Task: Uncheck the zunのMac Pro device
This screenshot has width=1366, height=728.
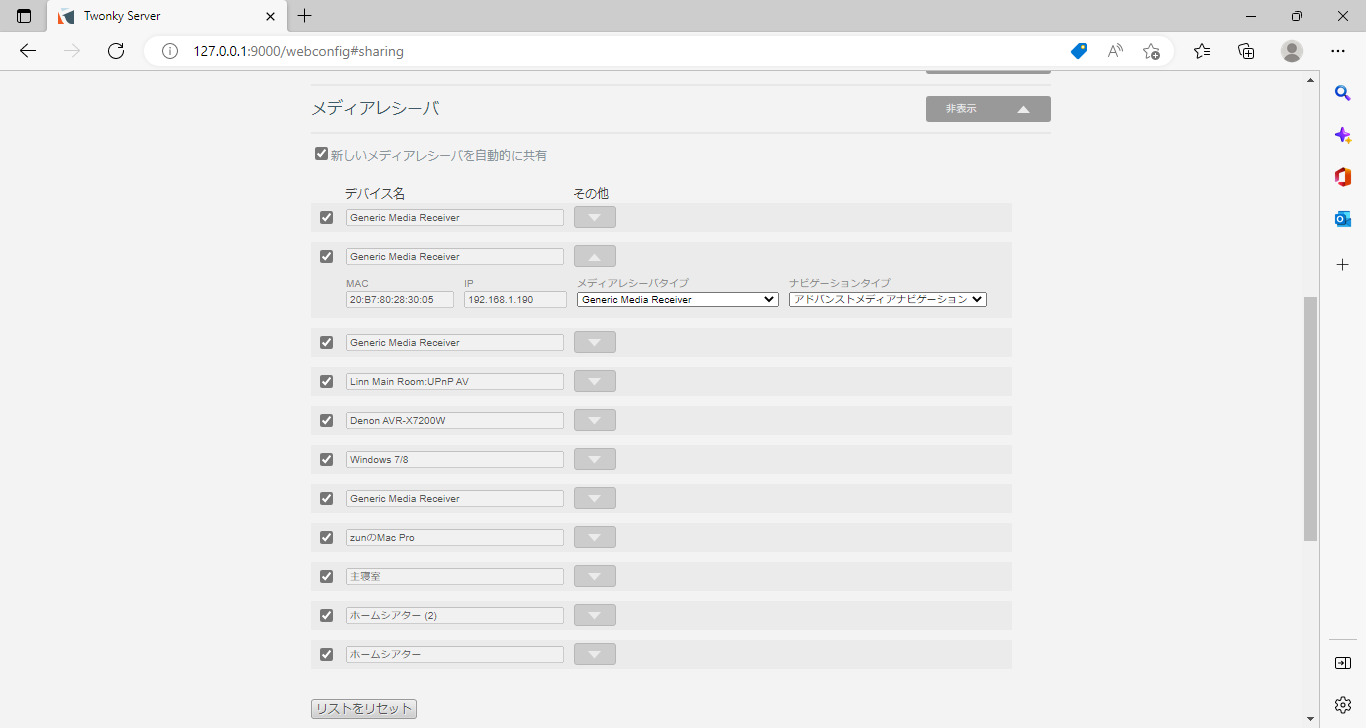Action: (326, 537)
